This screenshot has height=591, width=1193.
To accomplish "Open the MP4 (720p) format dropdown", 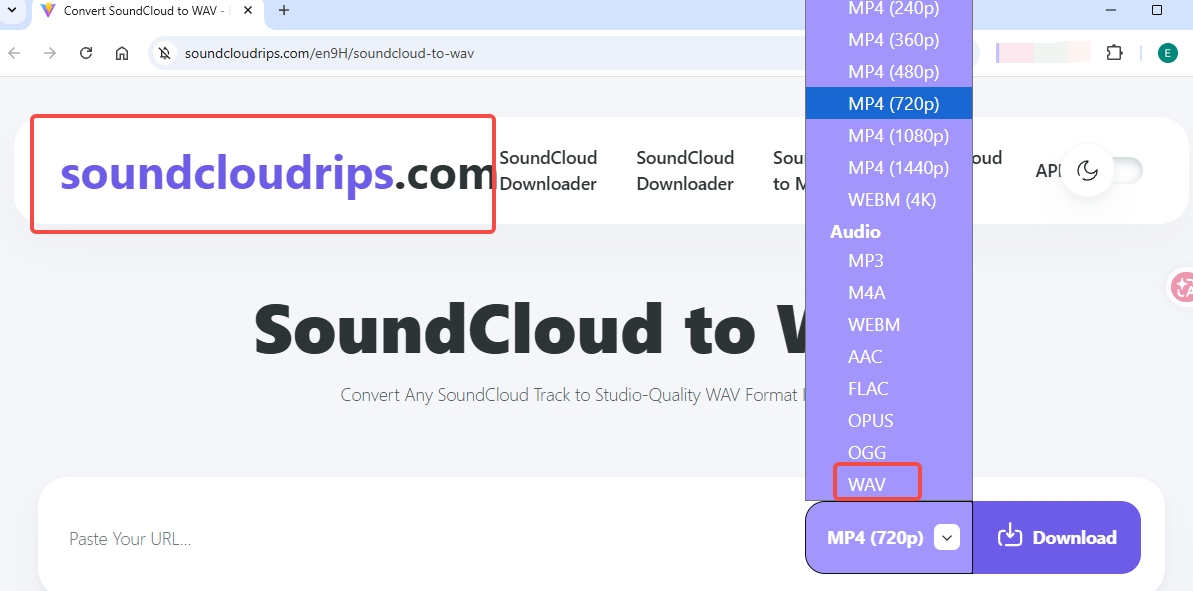I will point(945,537).
